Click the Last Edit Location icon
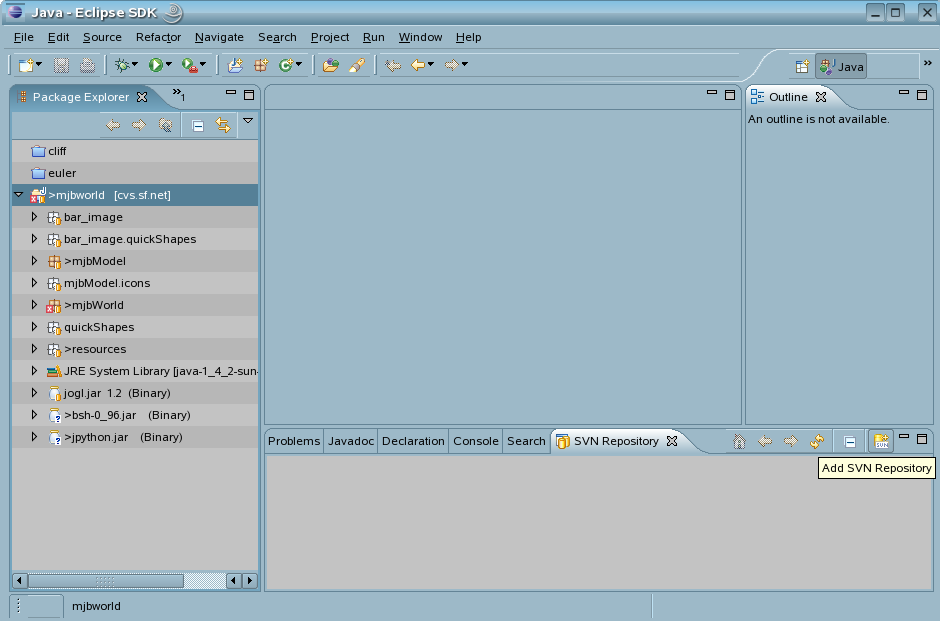 tap(393, 65)
